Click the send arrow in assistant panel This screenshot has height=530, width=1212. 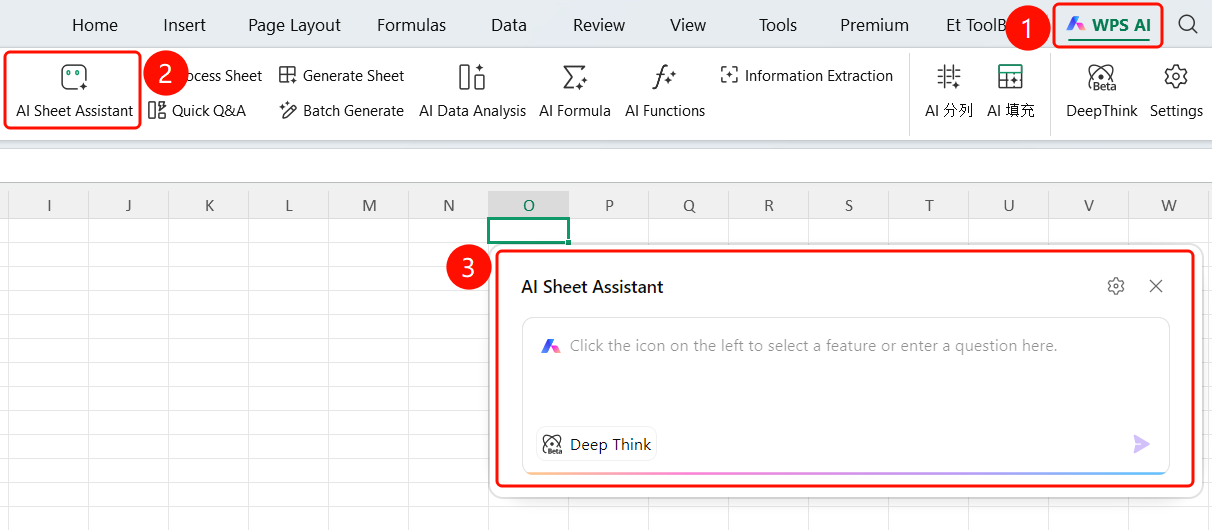(1141, 444)
